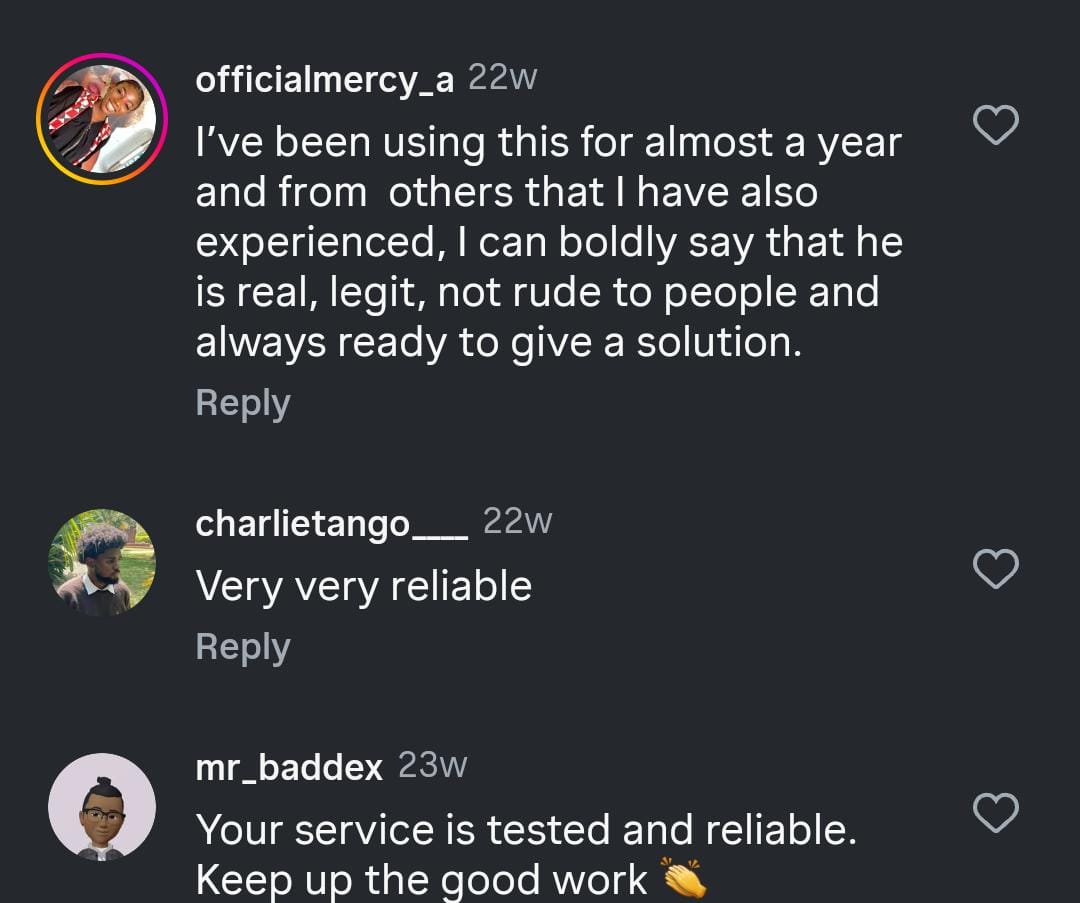Open the username mr_baddex

pos(288,766)
